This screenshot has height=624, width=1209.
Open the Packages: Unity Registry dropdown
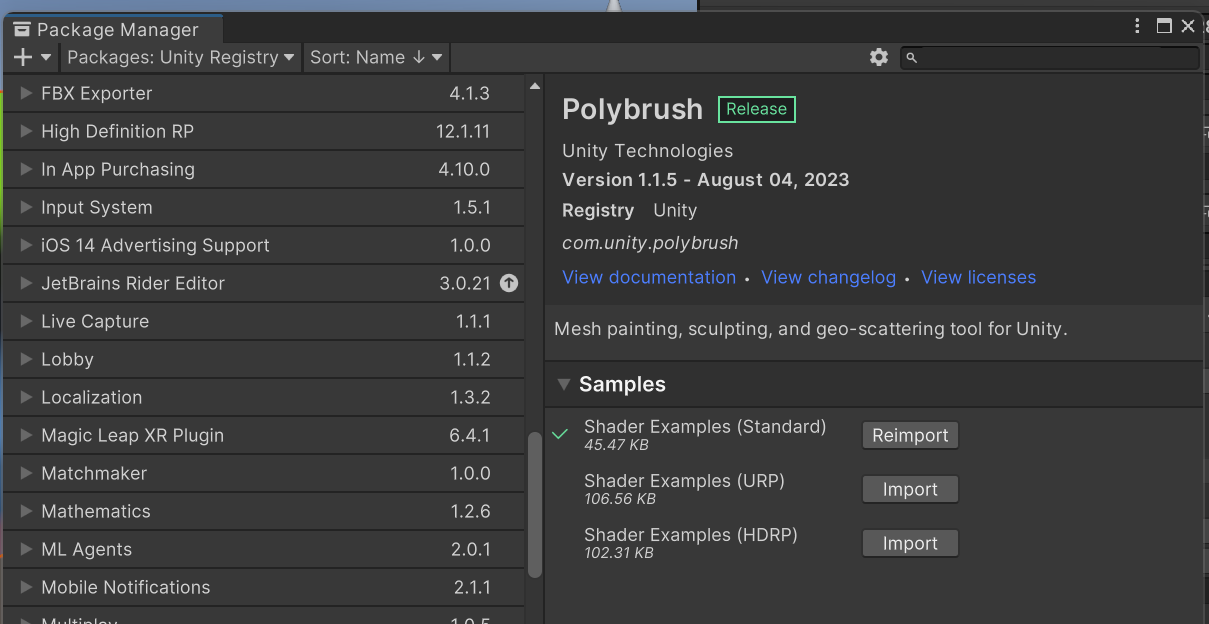181,57
